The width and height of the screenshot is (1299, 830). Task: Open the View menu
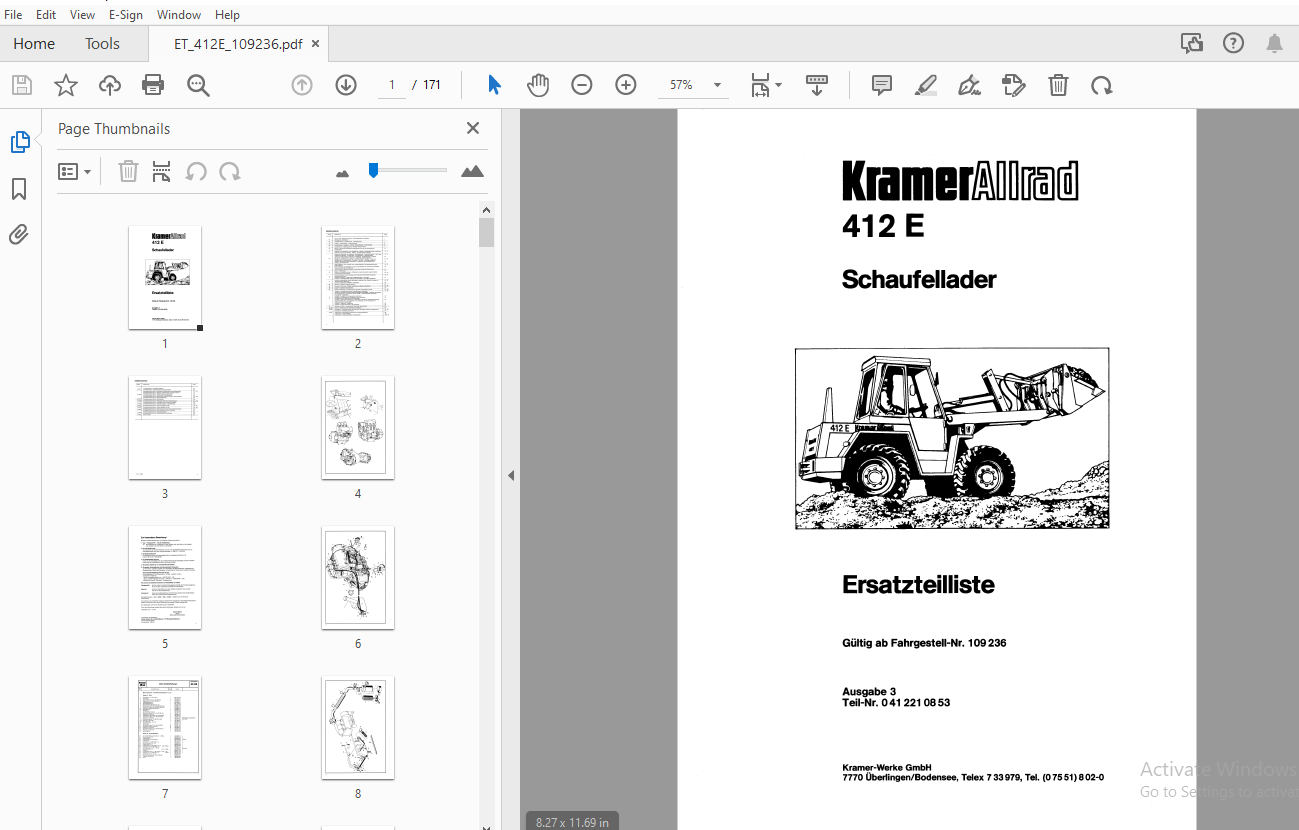pyautogui.click(x=83, y=14)
